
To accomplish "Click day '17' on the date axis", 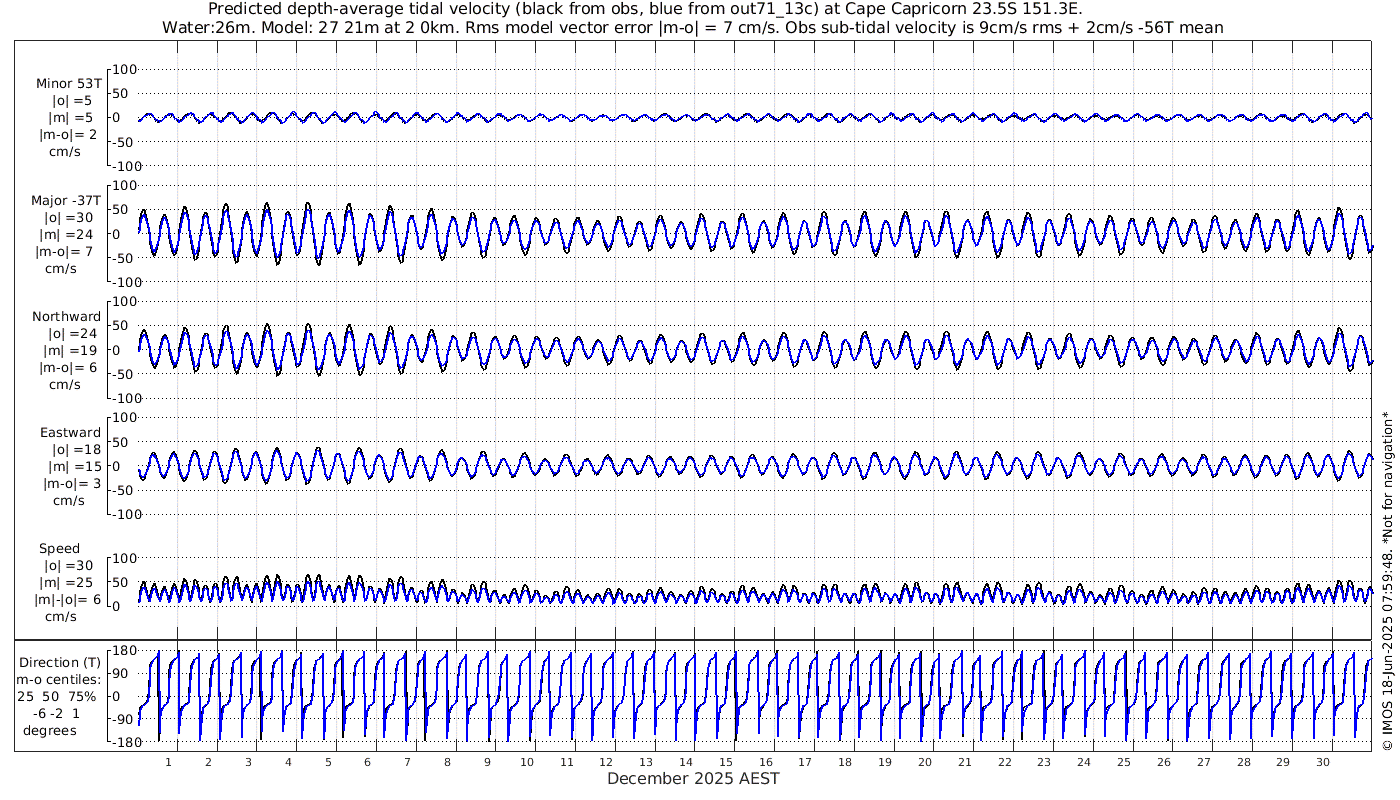I will (x=805, y=762).
